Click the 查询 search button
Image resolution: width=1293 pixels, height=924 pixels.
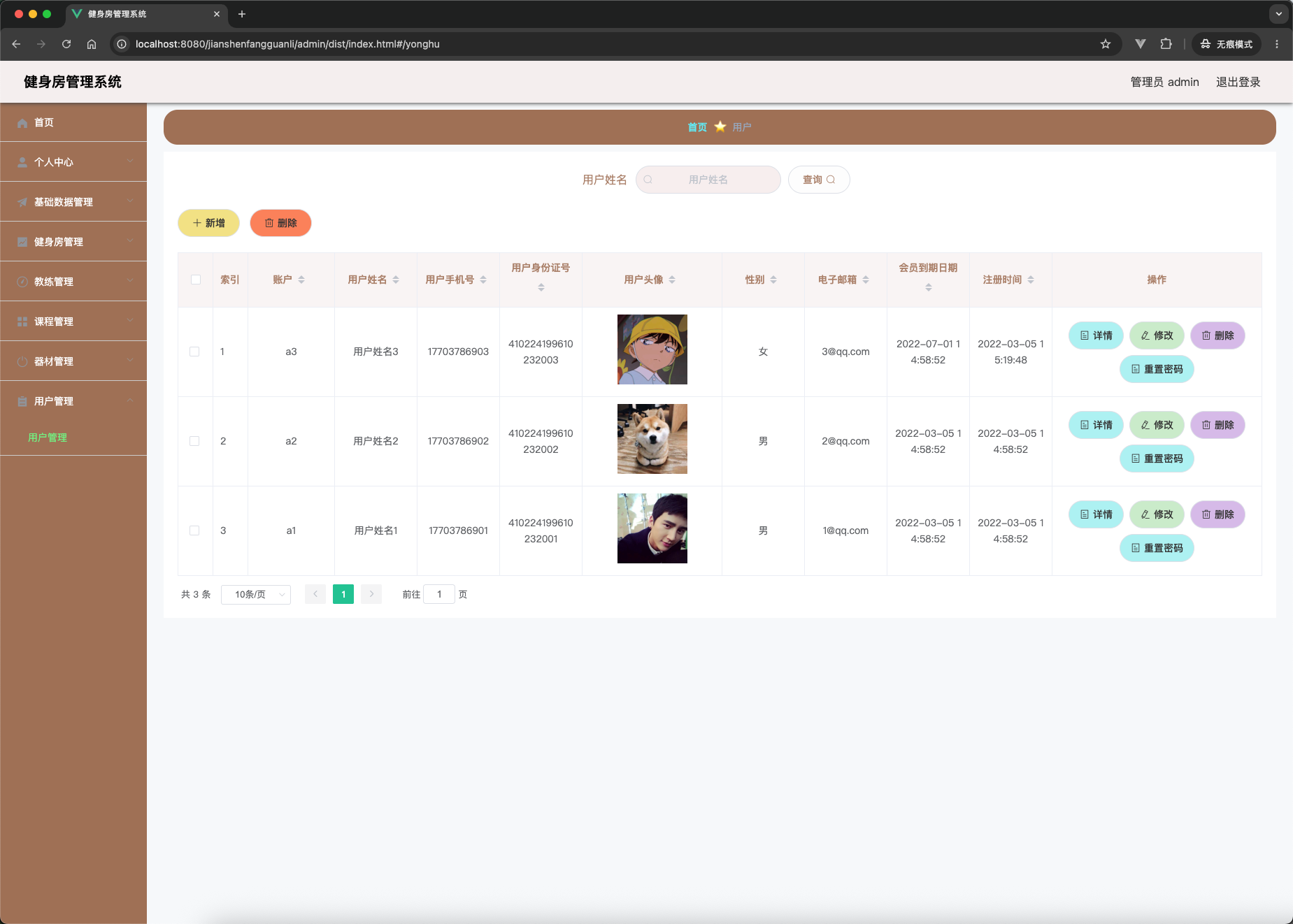[x=819, y=180]
